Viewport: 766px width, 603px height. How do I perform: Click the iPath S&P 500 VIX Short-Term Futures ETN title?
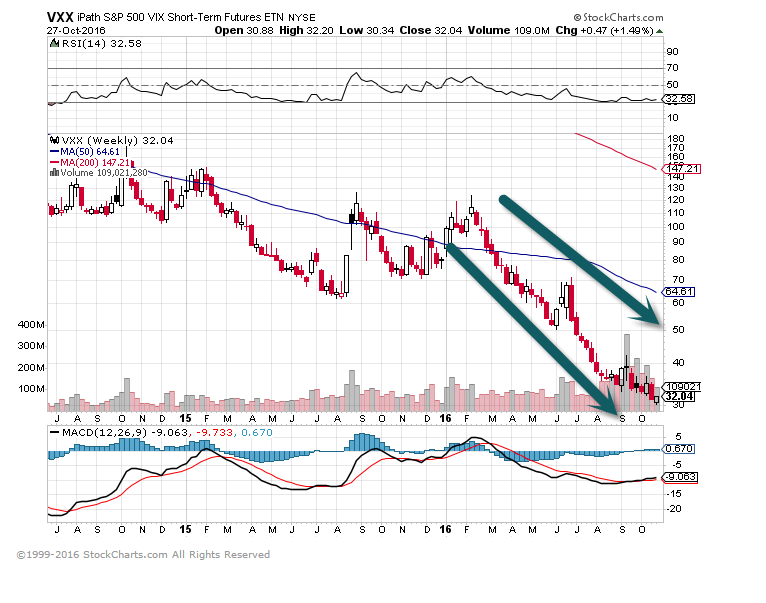(x=180, y=17)
